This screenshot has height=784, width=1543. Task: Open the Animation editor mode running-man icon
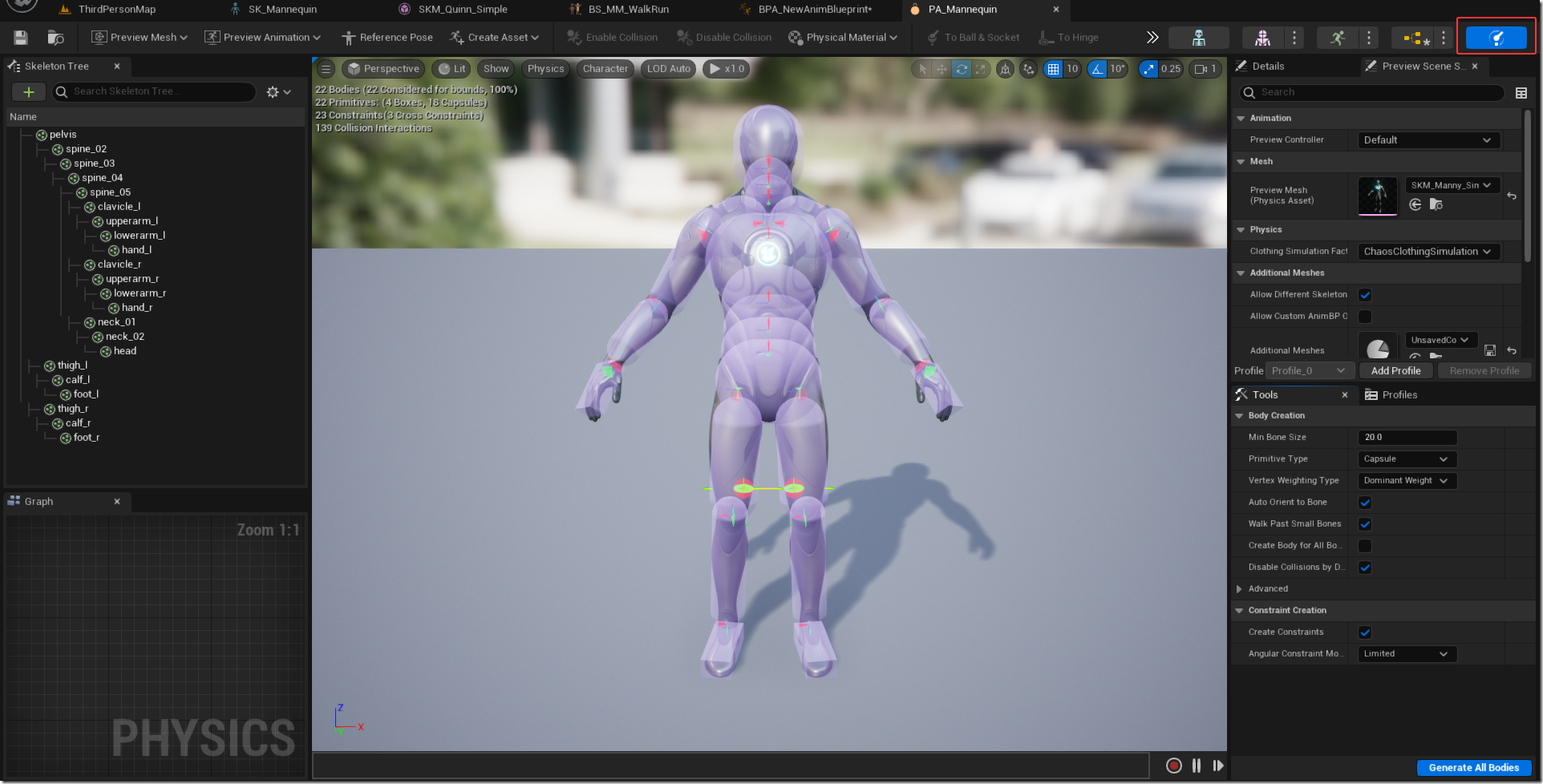coord(1337,38)
